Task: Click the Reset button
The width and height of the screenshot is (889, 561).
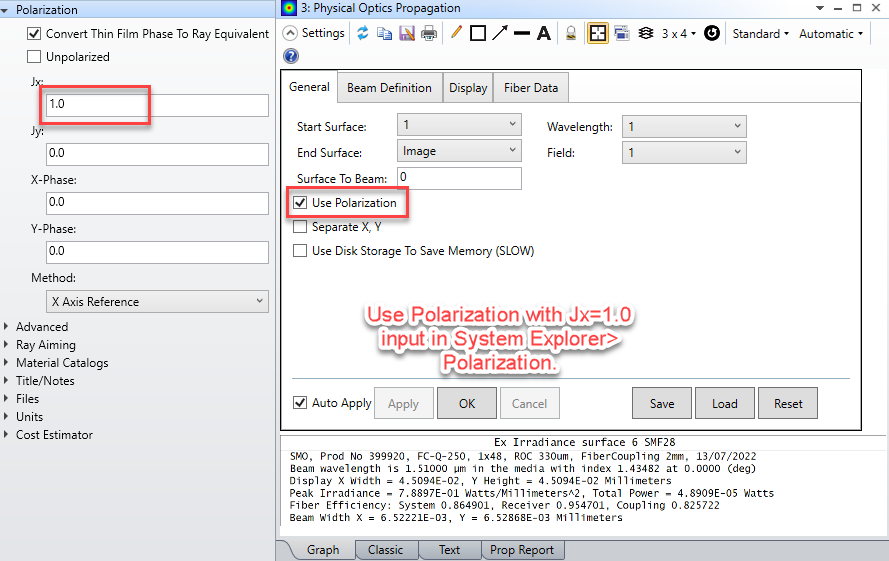Action: point(788,403)
